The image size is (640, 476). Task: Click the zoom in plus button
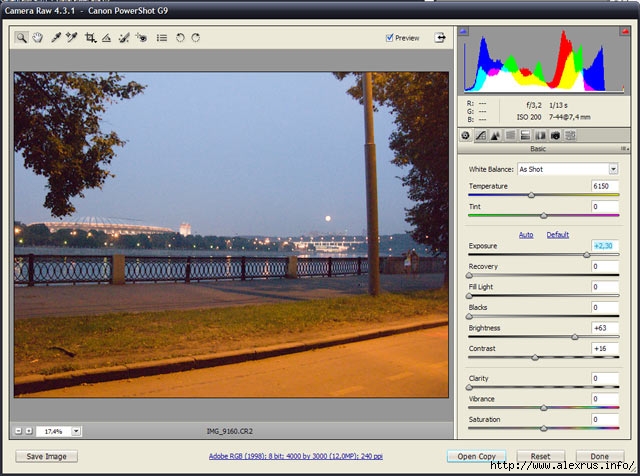click(x=29, y=431)
